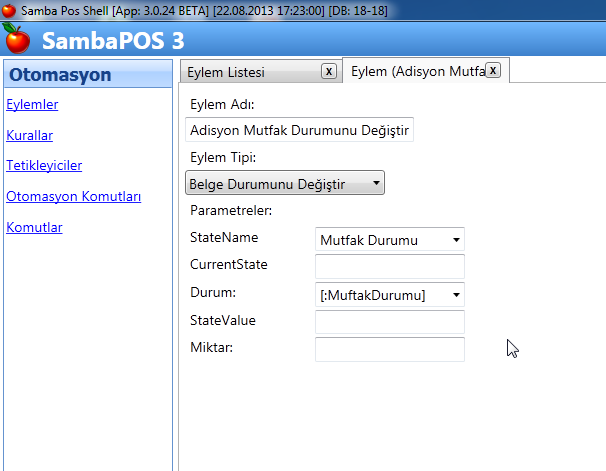606x471 pixels.
Task: Click the Eylem Adı text field
Action: coord(300,131)
